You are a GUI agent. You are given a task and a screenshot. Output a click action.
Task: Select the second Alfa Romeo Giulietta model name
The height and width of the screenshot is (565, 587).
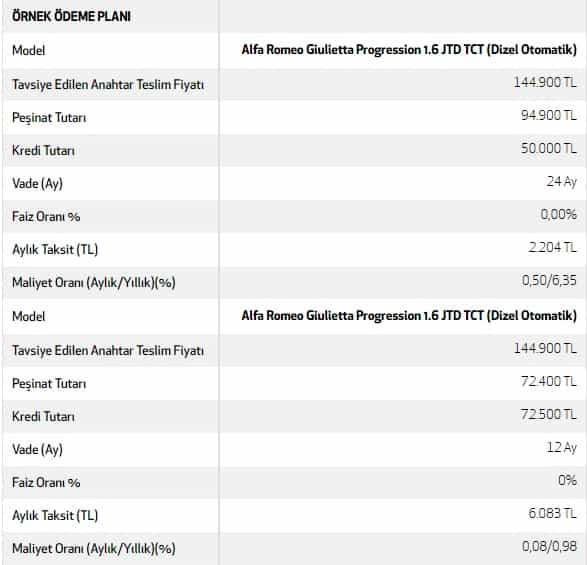(x=409, y=316)
